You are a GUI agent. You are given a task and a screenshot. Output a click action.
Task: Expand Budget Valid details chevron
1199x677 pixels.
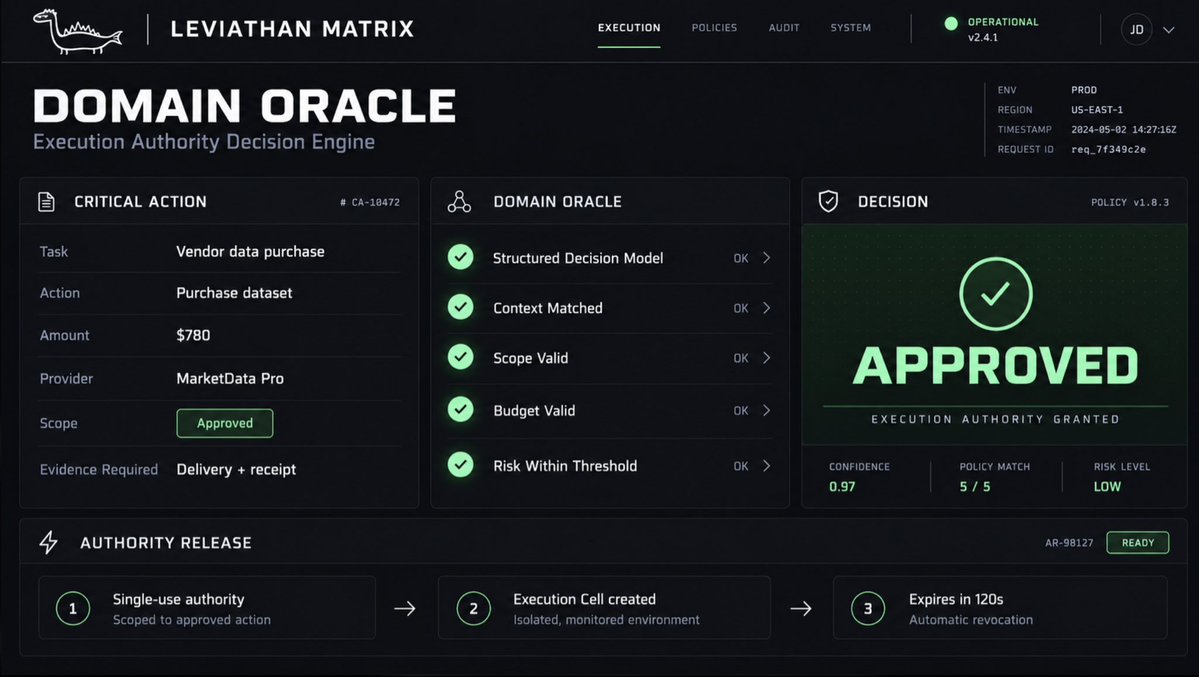point(766,410)
